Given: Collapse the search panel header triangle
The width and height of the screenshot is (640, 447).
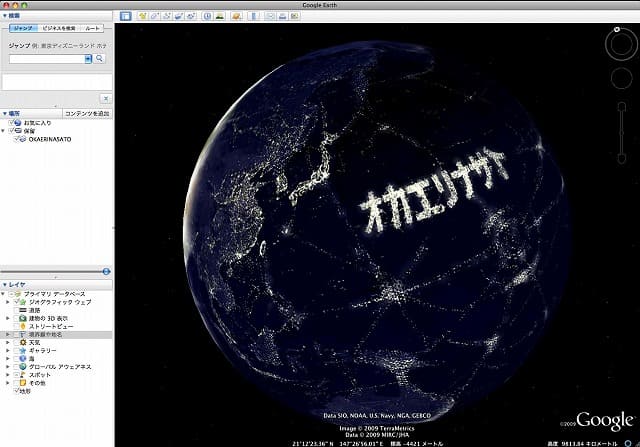Looking at the screenshot, I should click(4, 16).
